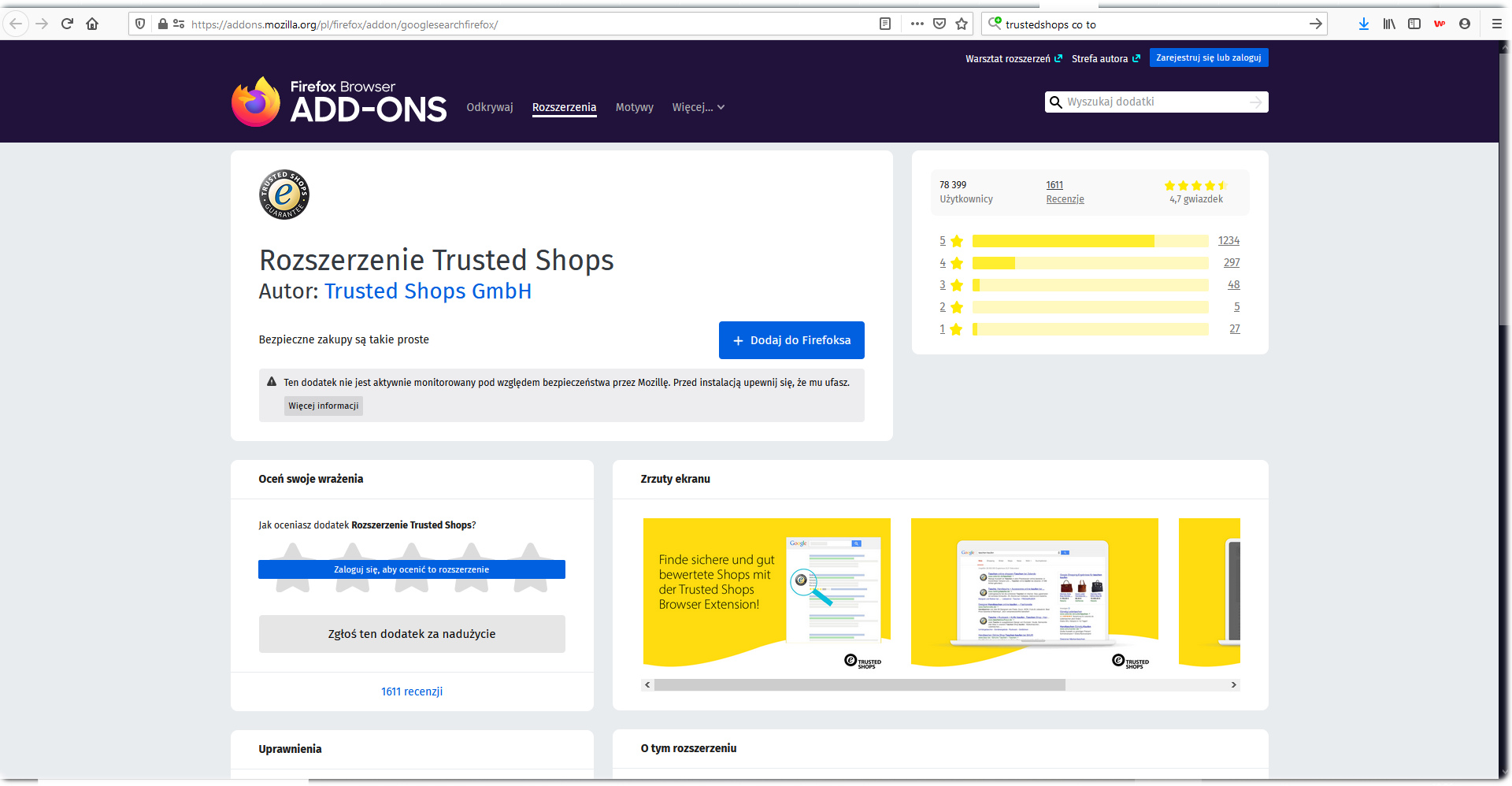1512x786 pixels.
Task: Click the one-star rating bar
Action: 1091,329
